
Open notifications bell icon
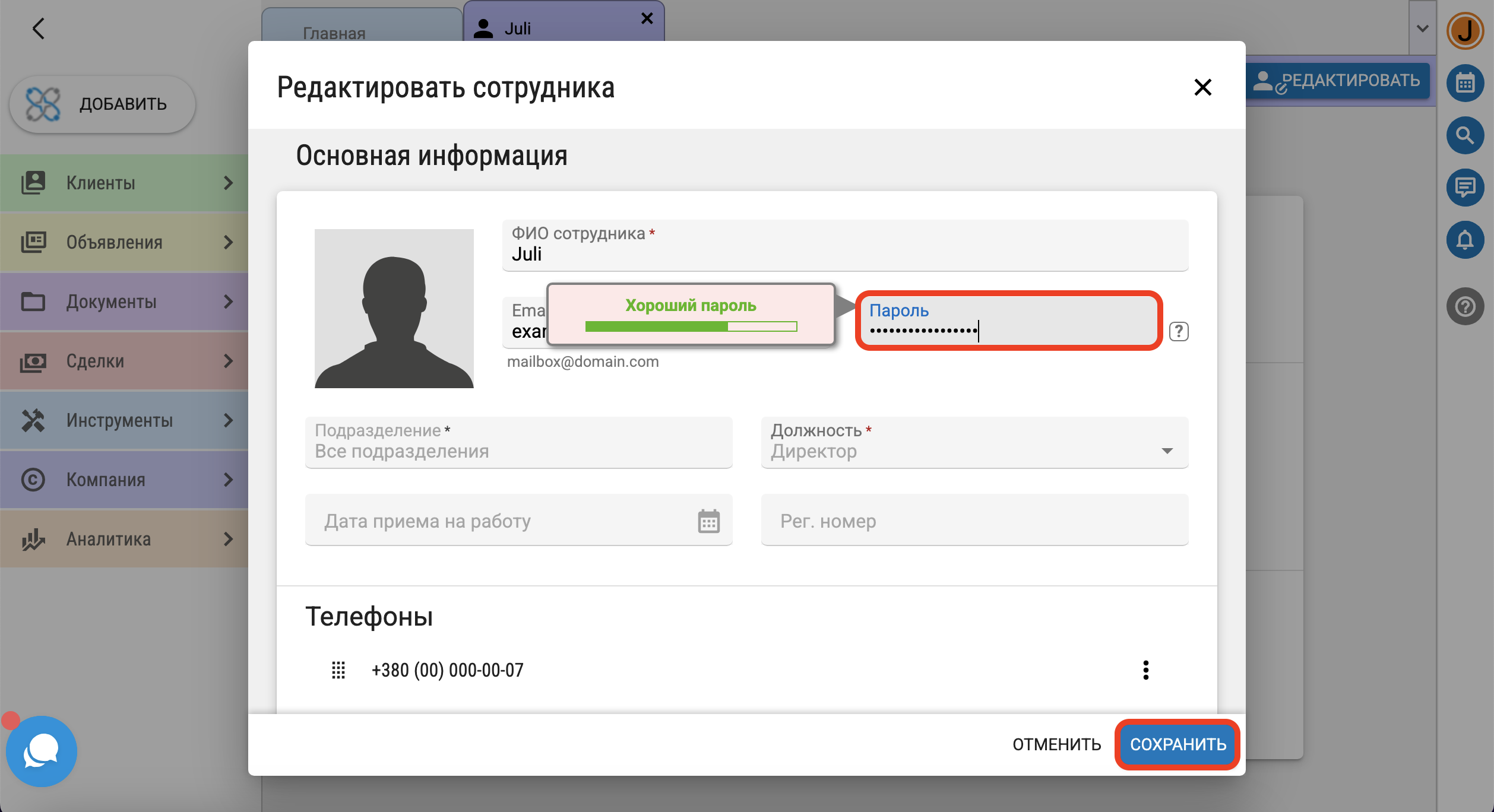tap(1465, 240)
